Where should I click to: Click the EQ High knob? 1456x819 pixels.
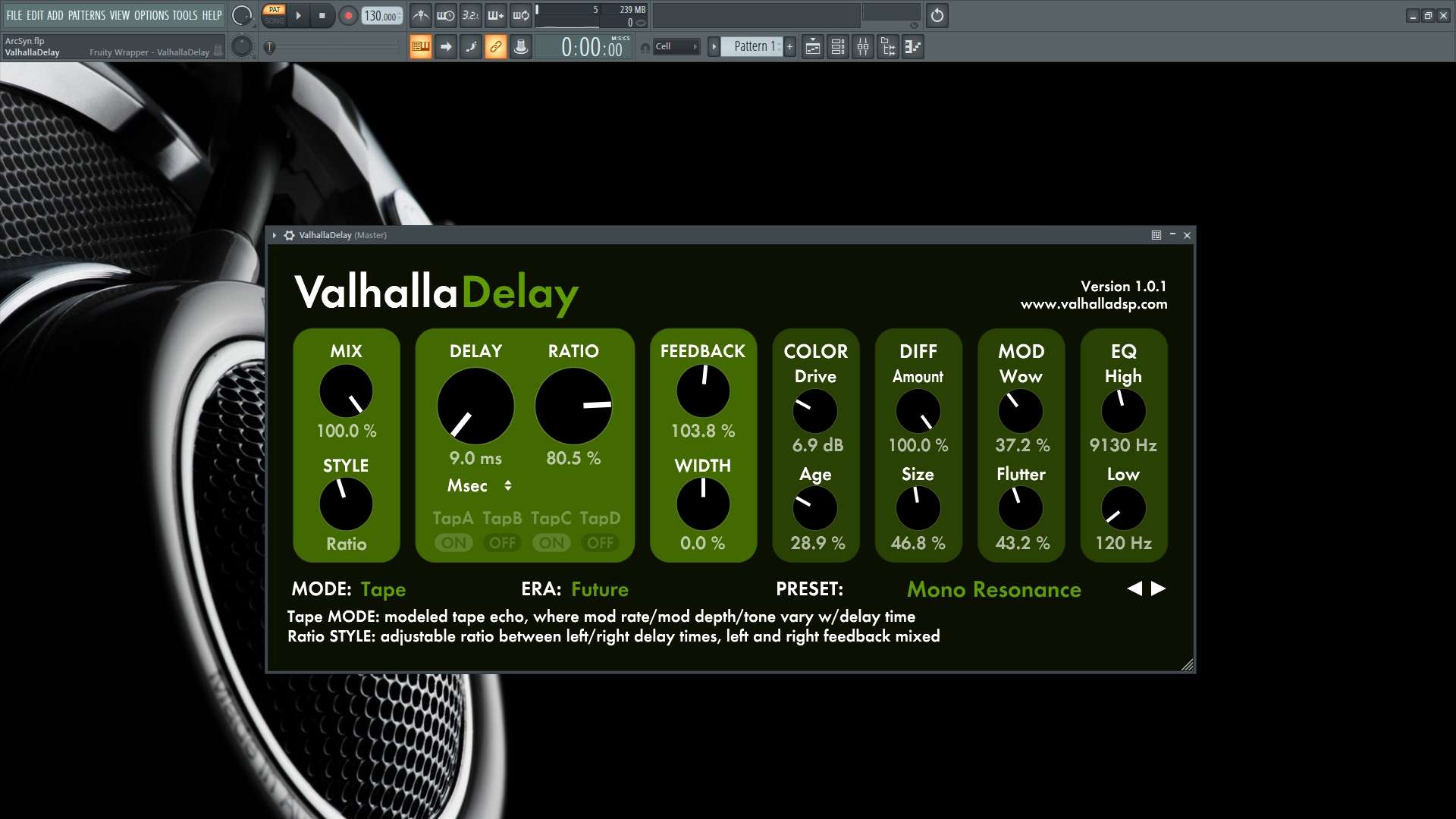point(1123,411)
